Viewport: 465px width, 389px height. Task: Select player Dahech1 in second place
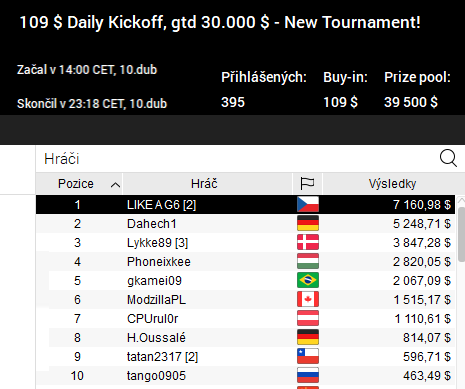245,223
